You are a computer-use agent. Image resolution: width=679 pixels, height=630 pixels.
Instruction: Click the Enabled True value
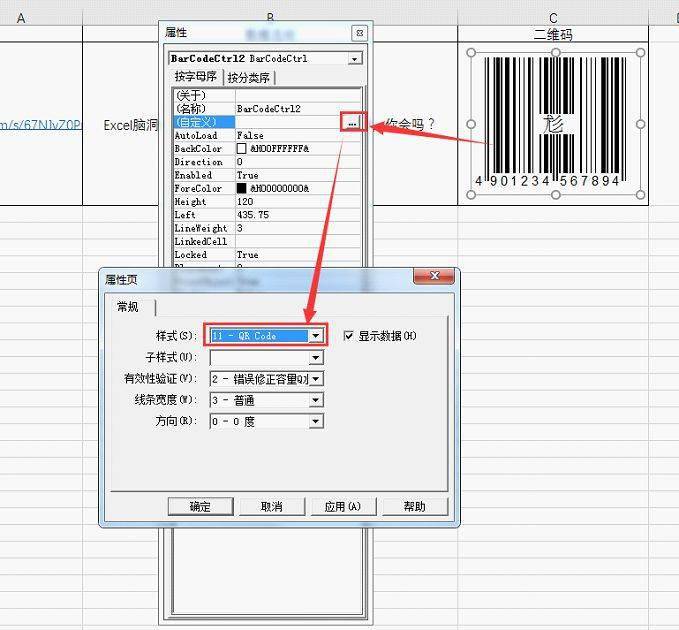coord(247,175)
